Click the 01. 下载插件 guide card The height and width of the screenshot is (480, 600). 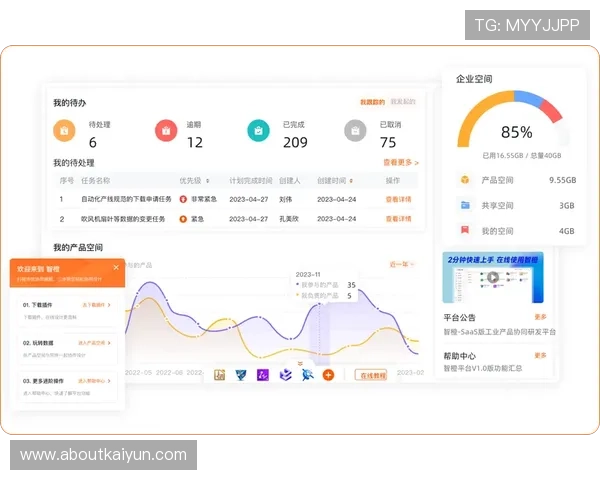coord(67,312)
